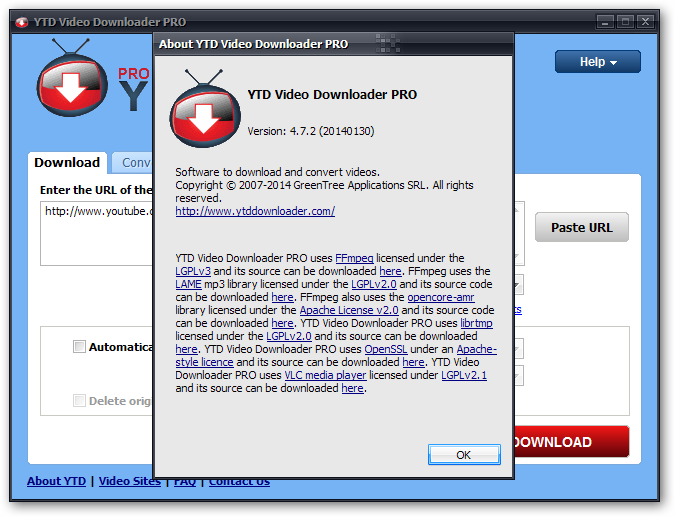Open the opencore-amr link
This screenshot has height=517, width=675.
[441, 297]
